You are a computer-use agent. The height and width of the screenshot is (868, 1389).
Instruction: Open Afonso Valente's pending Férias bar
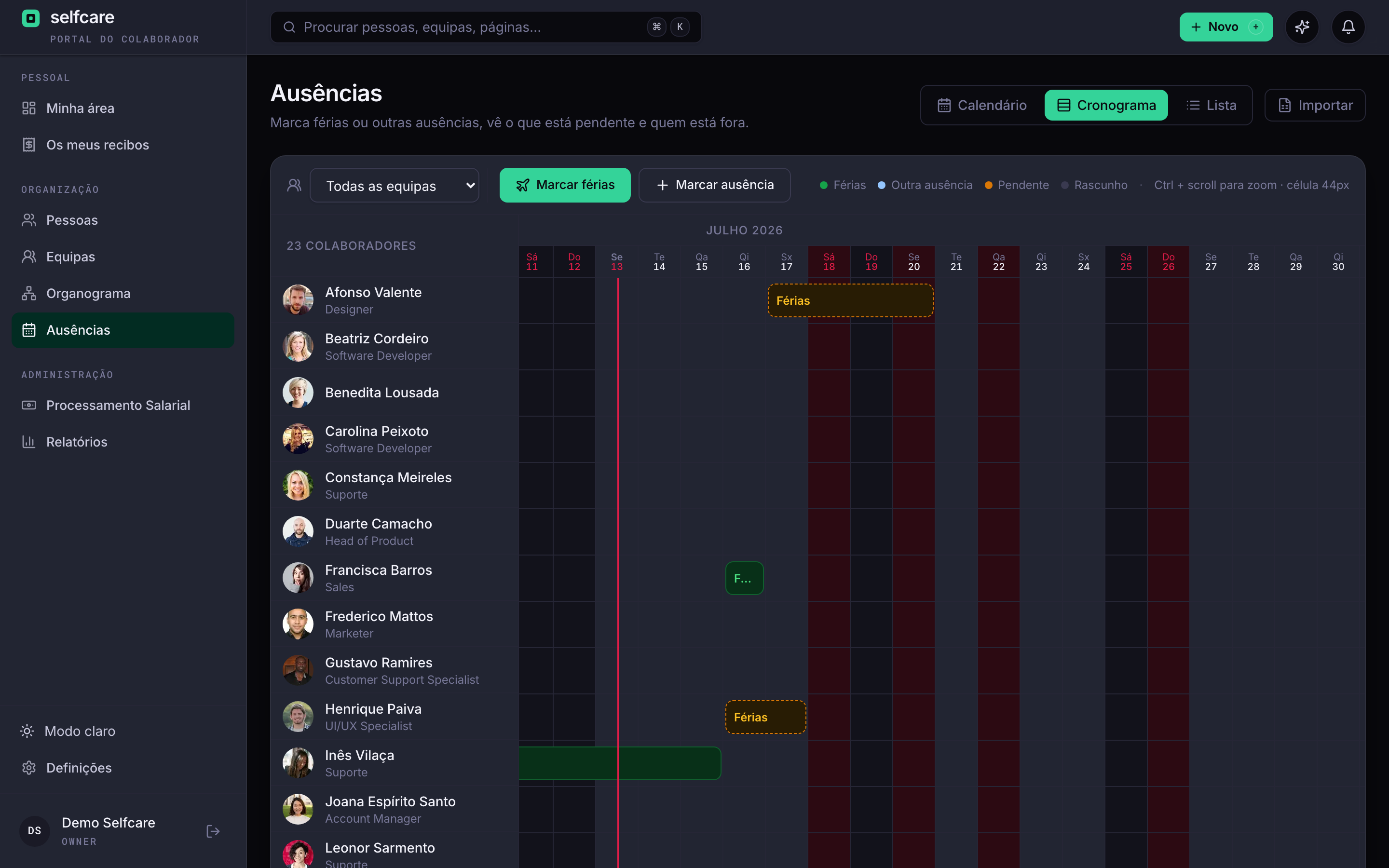851,300
